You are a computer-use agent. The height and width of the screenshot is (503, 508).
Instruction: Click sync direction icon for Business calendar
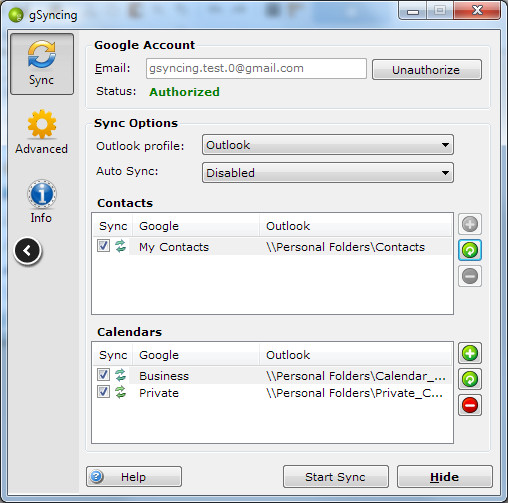coord(120,375)
